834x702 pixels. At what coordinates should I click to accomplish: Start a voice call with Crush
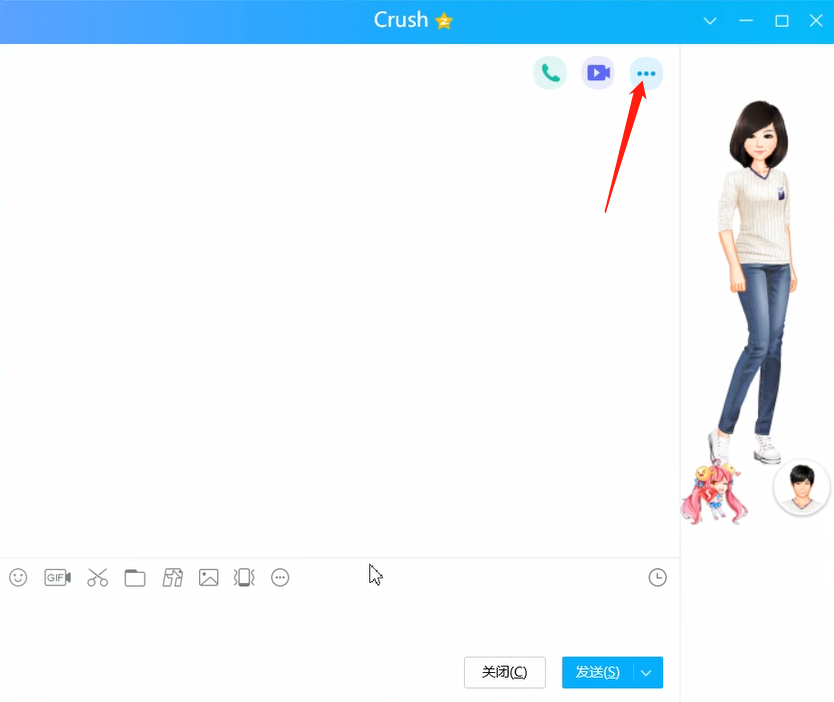[550, 73]
